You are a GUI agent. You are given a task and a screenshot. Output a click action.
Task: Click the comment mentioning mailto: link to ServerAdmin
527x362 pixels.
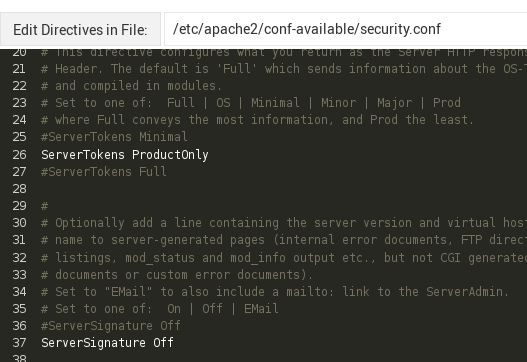click(275, 291)
